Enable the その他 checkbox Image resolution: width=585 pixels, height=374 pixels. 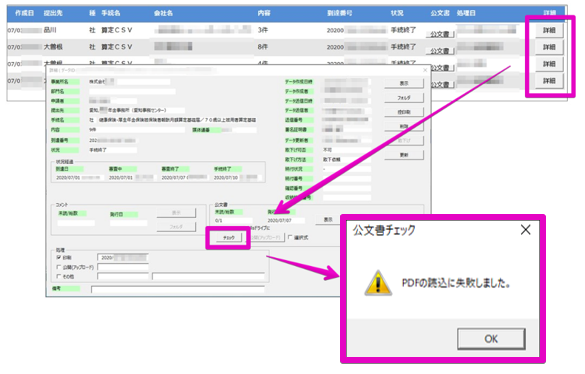(59, 277)
